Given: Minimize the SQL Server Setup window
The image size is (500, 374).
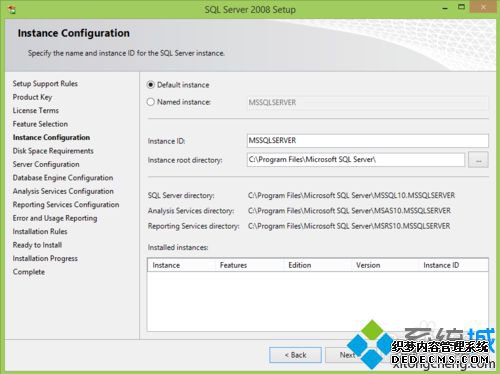Looking at the screenshot, I should [x=445, y=8].
